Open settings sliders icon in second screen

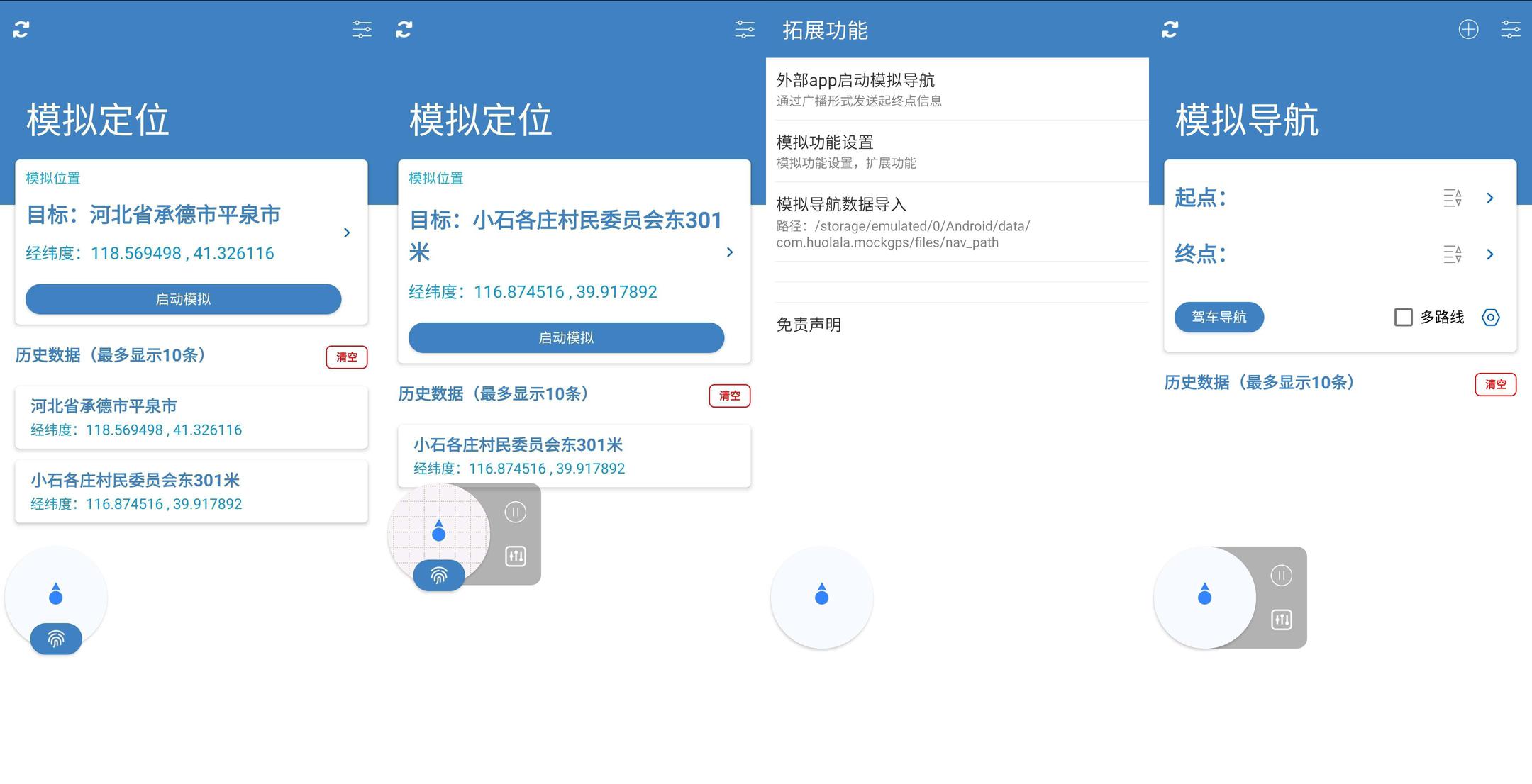point(745,29)
